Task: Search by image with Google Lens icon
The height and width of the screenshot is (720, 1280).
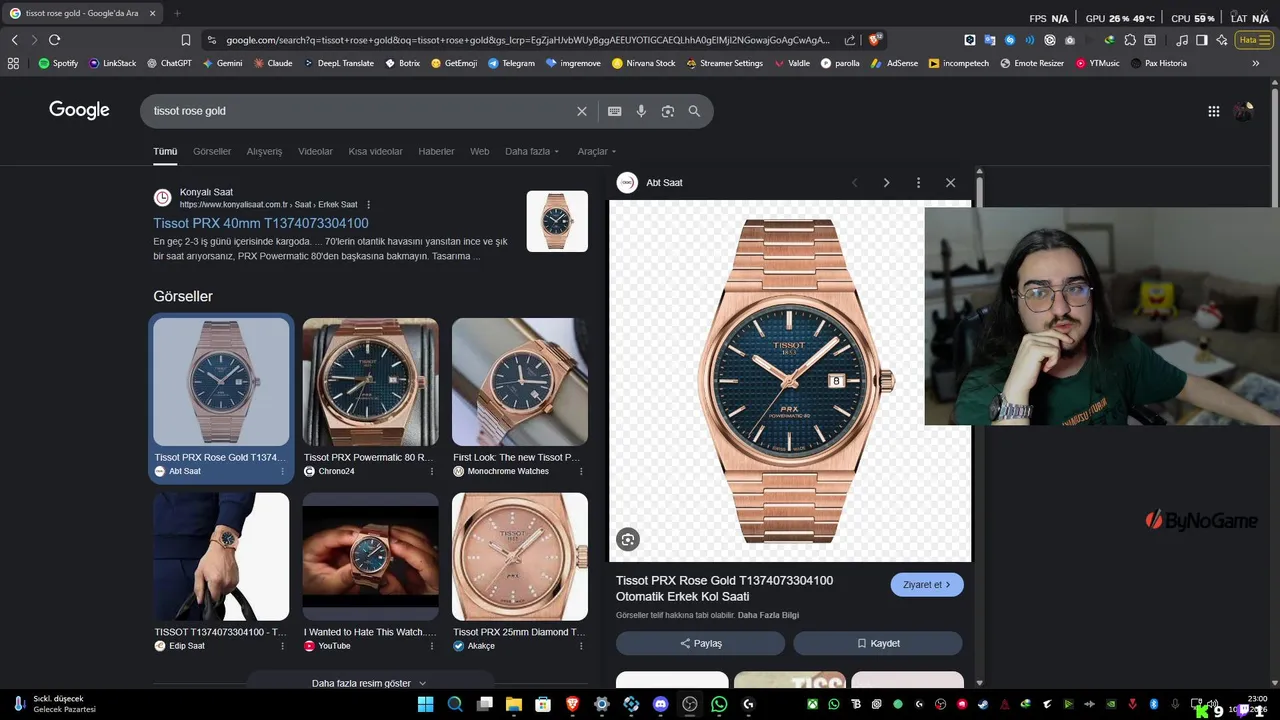Action: coord(668,111)
